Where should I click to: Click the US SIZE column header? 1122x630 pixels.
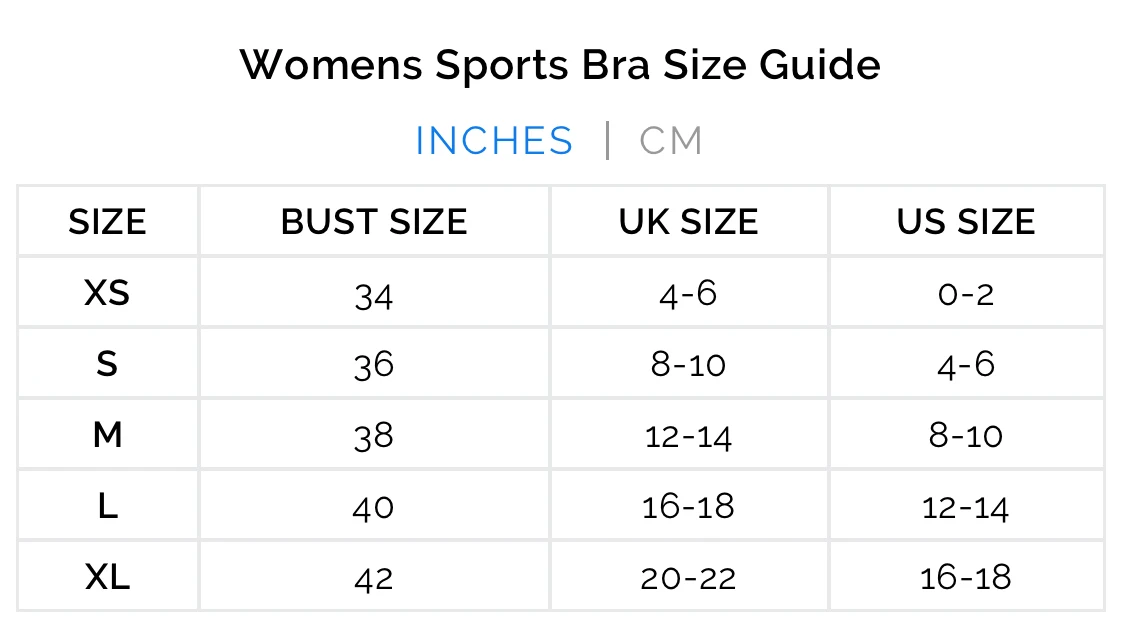pyautogui.click(x=966, y=222)
